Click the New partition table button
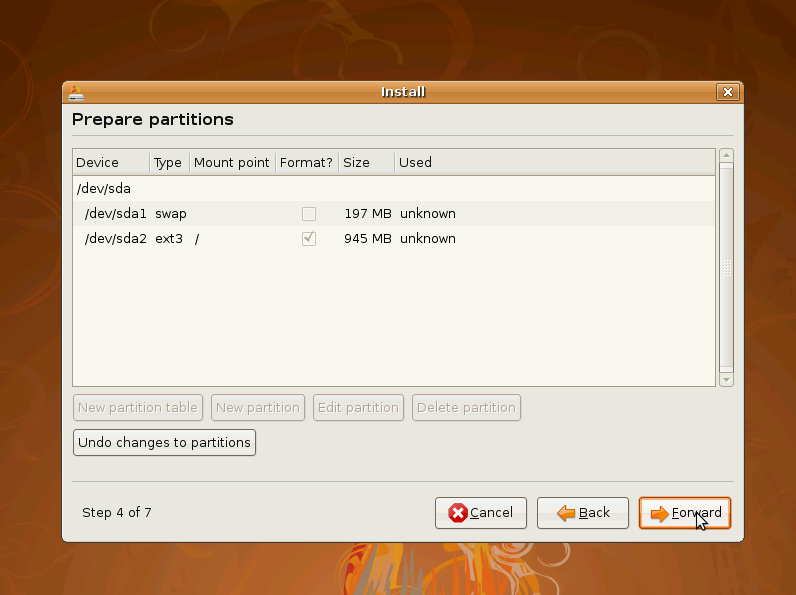Viewport: 796px width, 595px height. tap(138, 408)
